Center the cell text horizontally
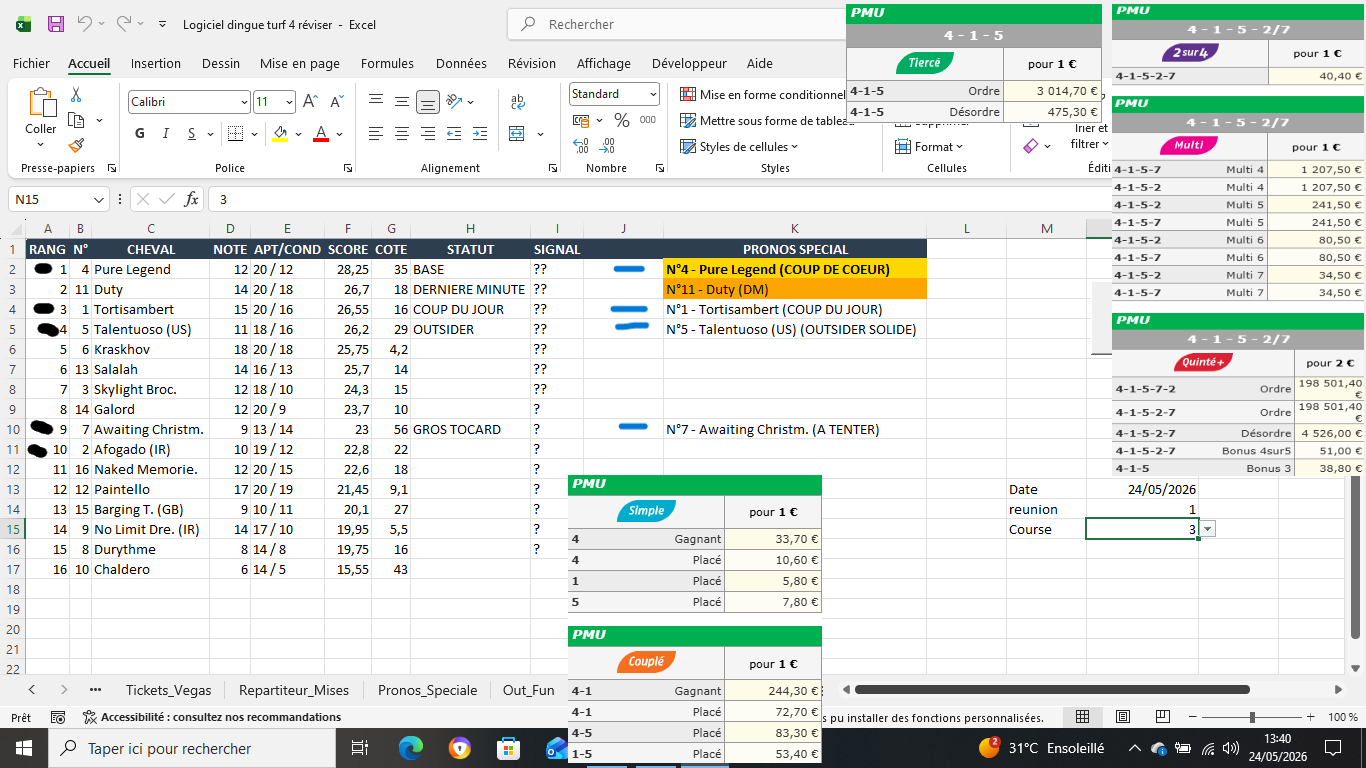The width and height of the screenshot is (1366, 768). tap(401, 134)
